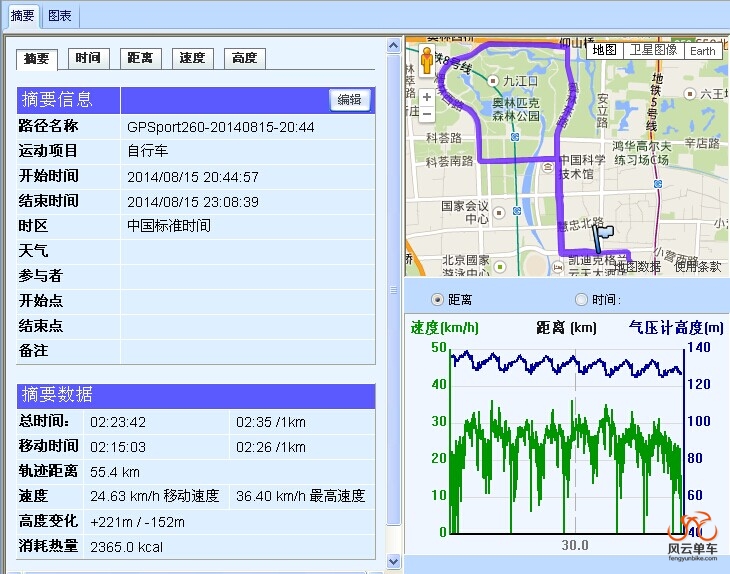Zoom in the map with plus button

[427, 97]
